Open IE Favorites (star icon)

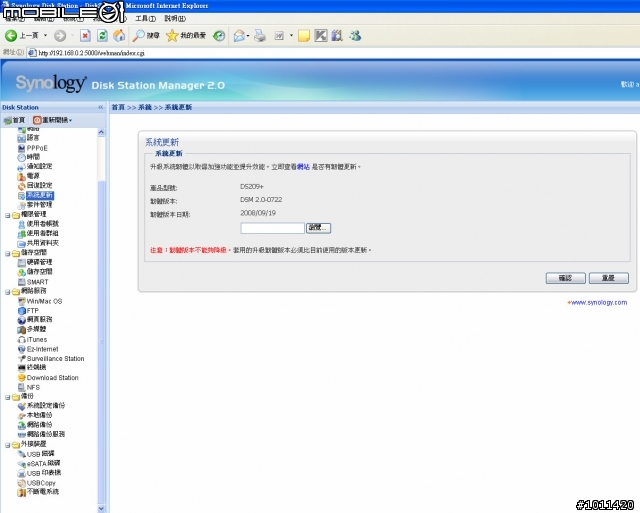[172, 36]
